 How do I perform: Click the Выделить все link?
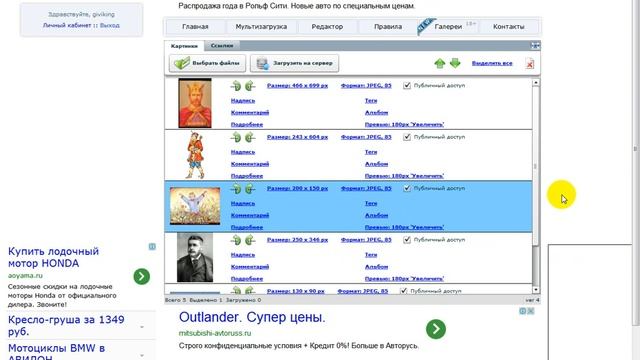(x=492, y=63)
